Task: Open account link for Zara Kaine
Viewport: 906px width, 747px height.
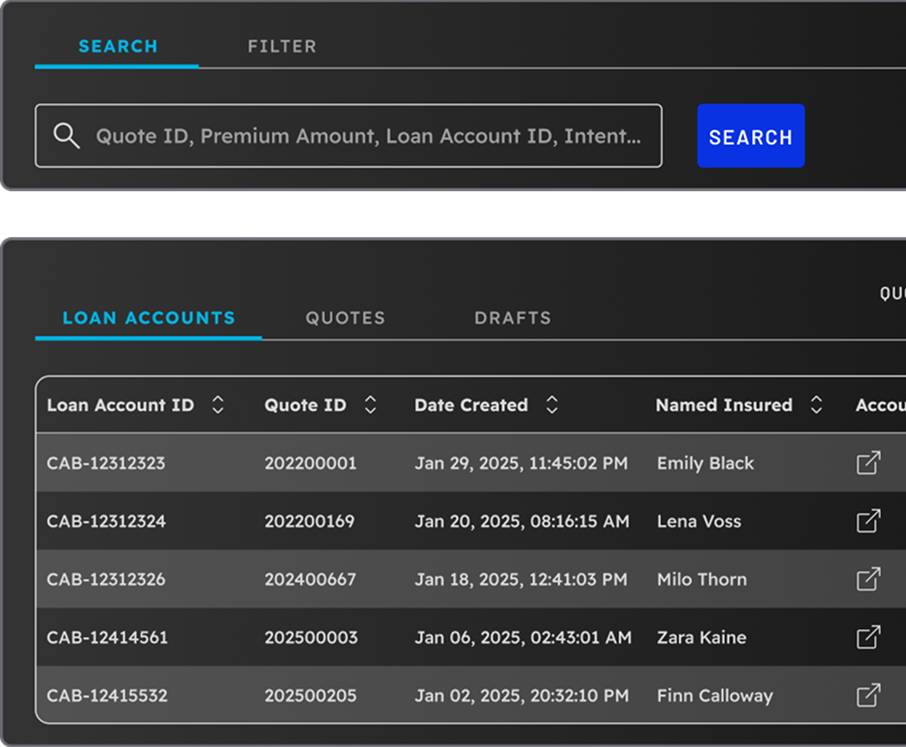Action: (x=868, y=637)
